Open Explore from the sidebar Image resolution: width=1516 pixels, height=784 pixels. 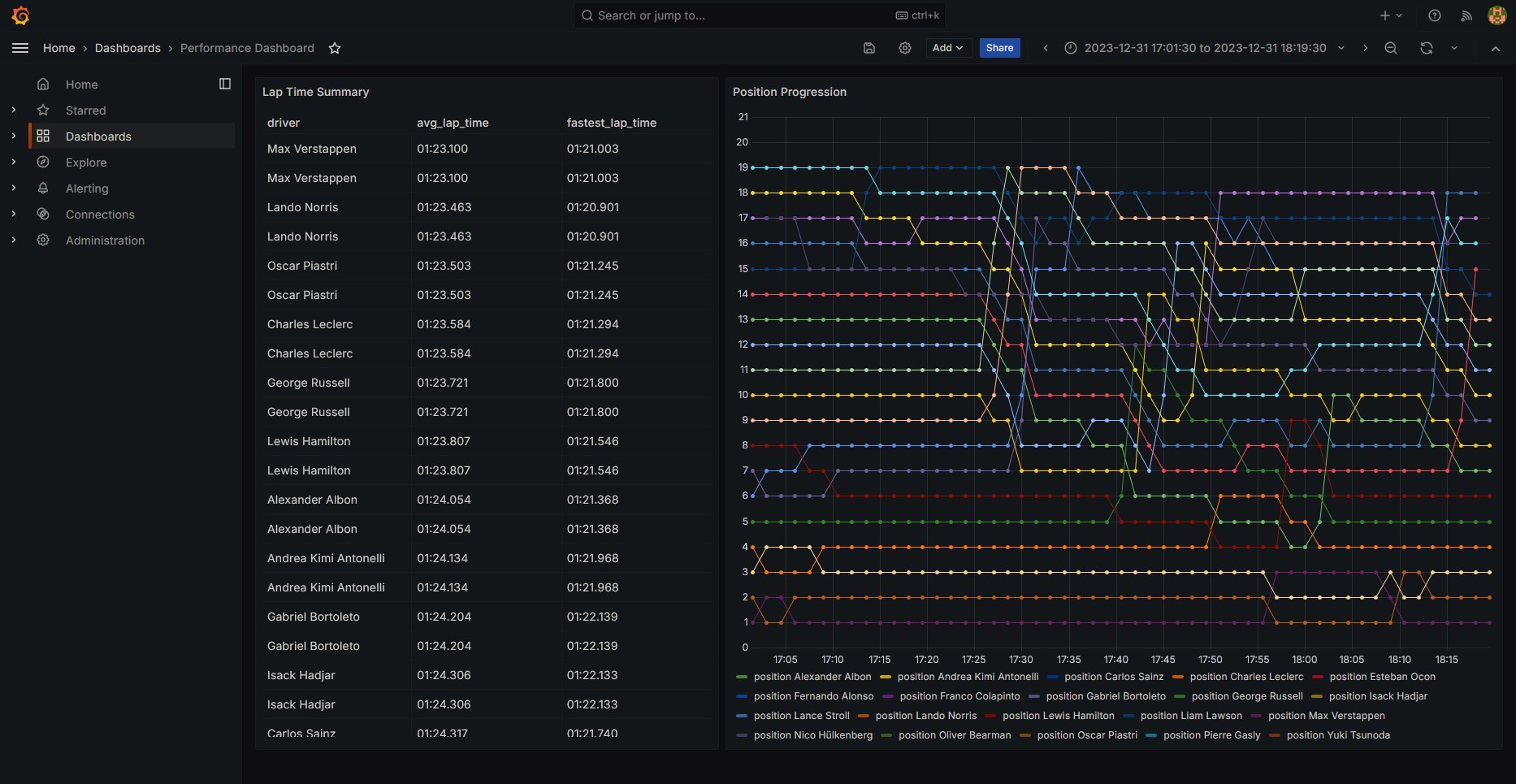[85, 162]
